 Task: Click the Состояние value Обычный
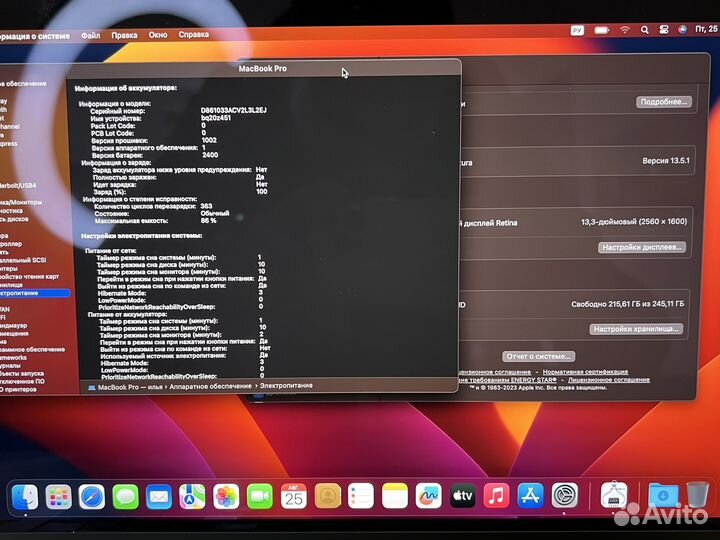214,214
